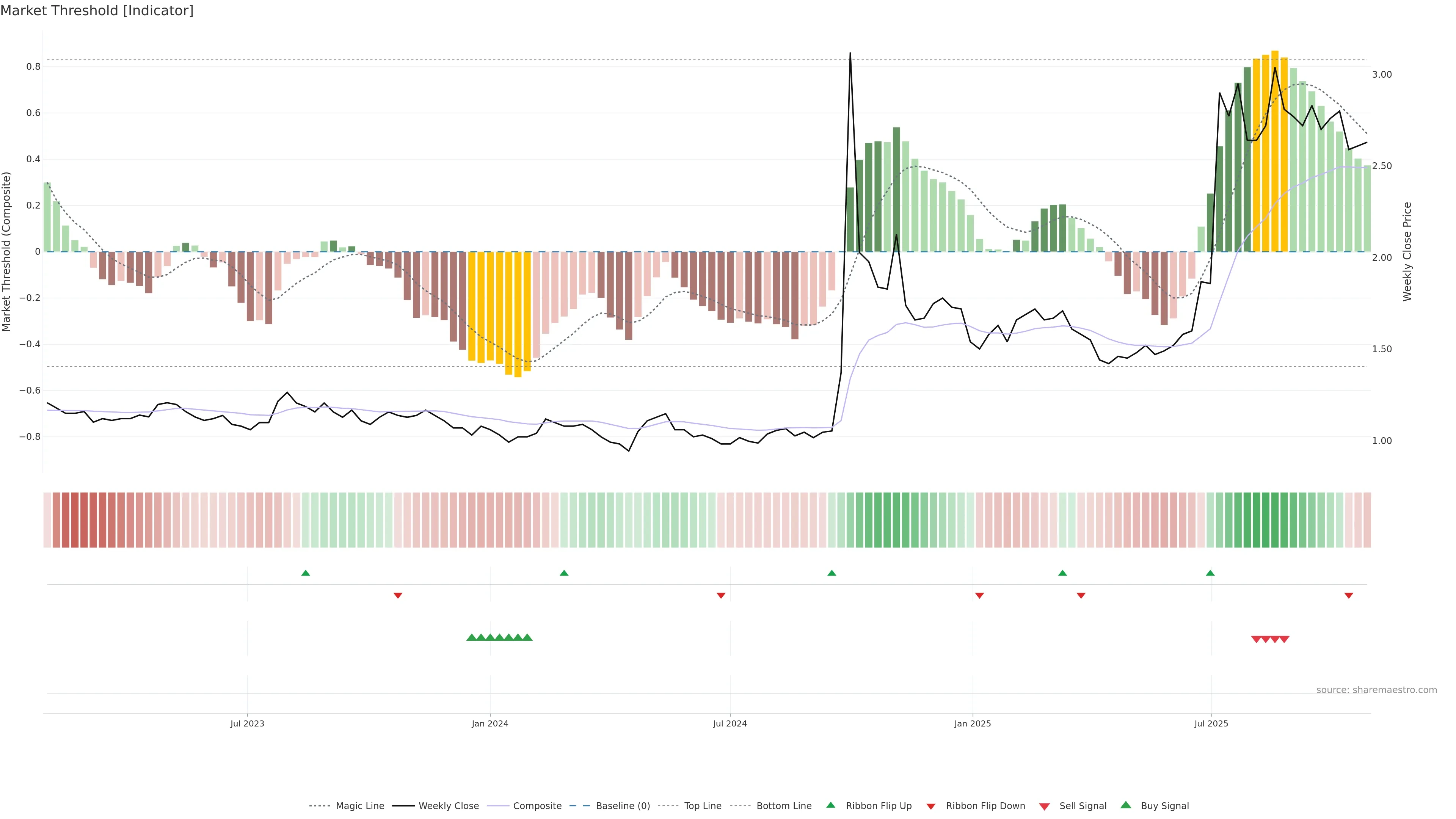Click the source: sharemaestro.com text
Image resolution: width=1456 pixels, height=819 pixels.
click(1376, 690)
